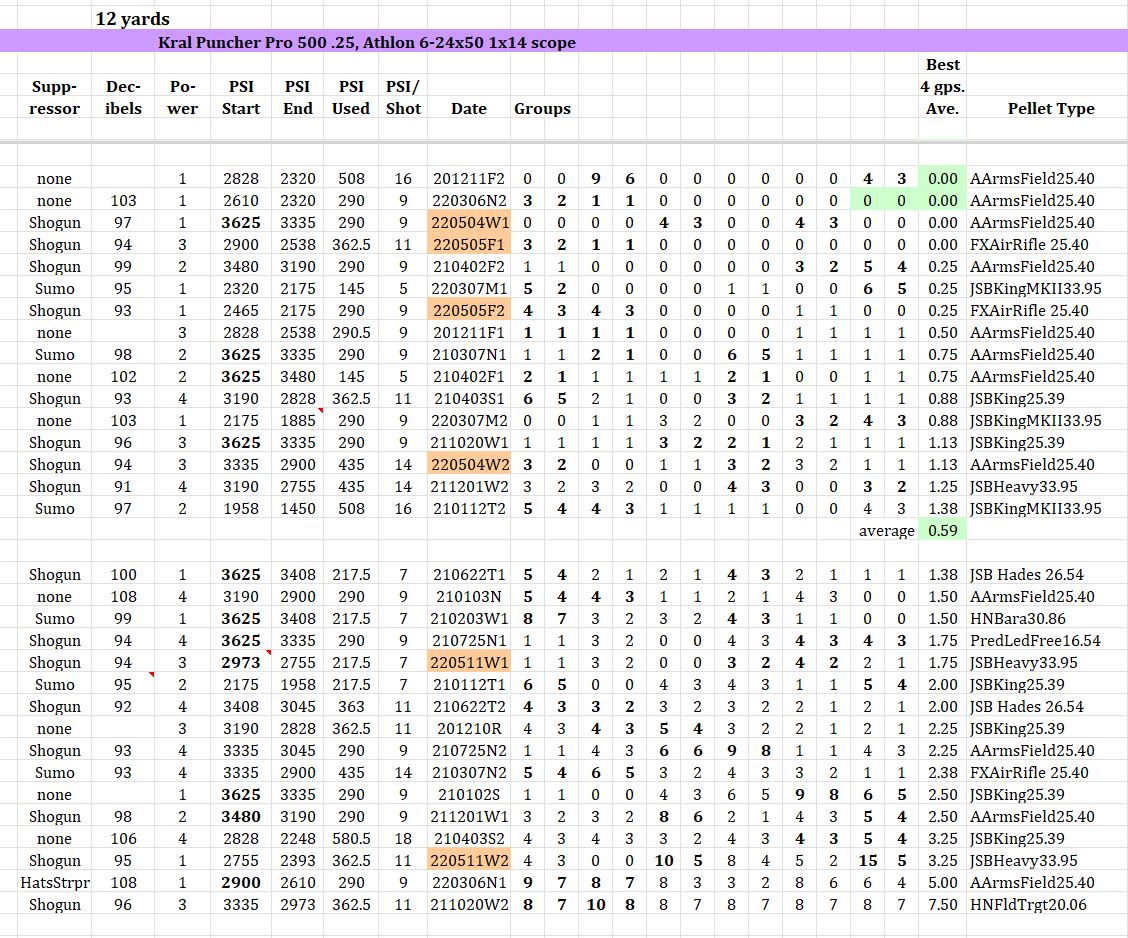Select date cell 210403S2
Image resolution: width=1128 pixels, height=938 pixels.
pyautogui.click(x=469, y=839)
